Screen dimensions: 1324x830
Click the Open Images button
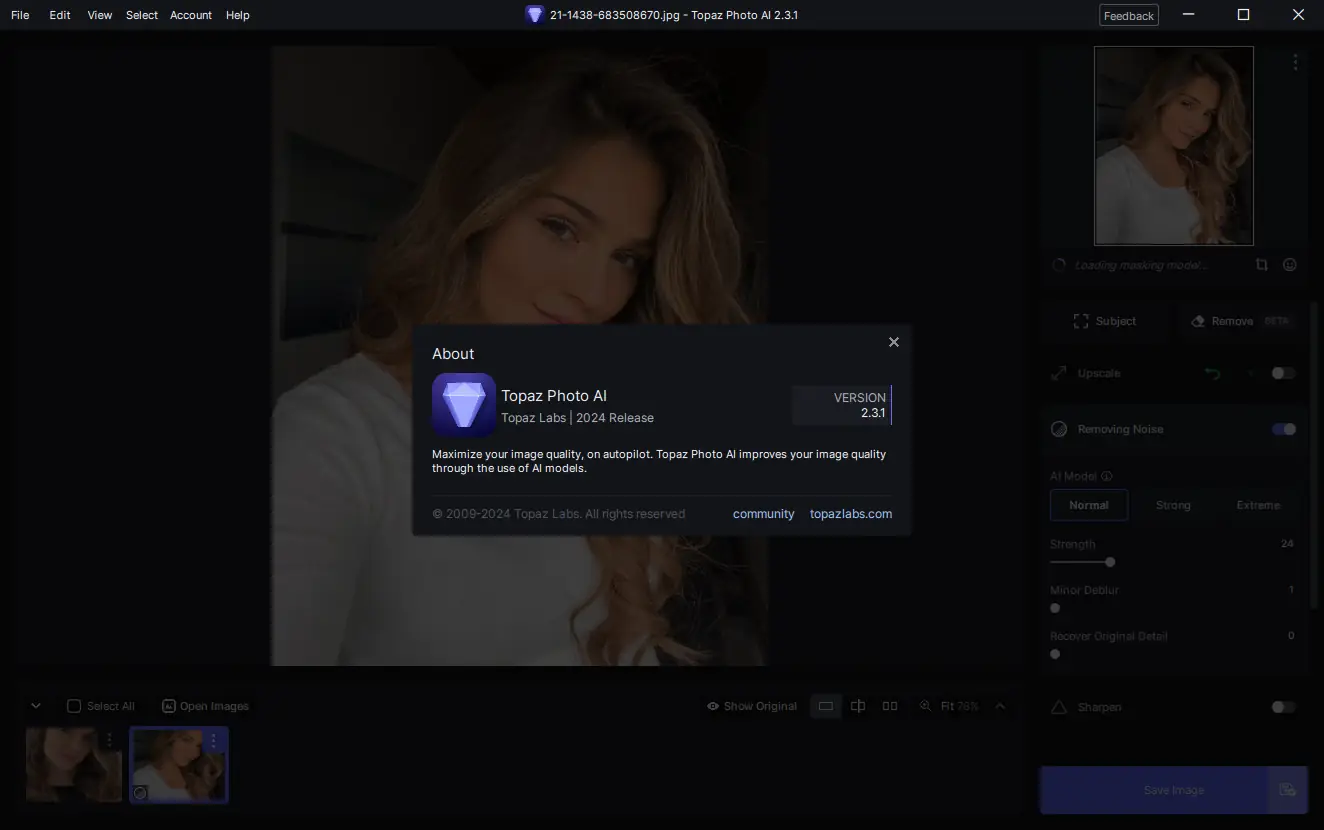click(205, 706)
